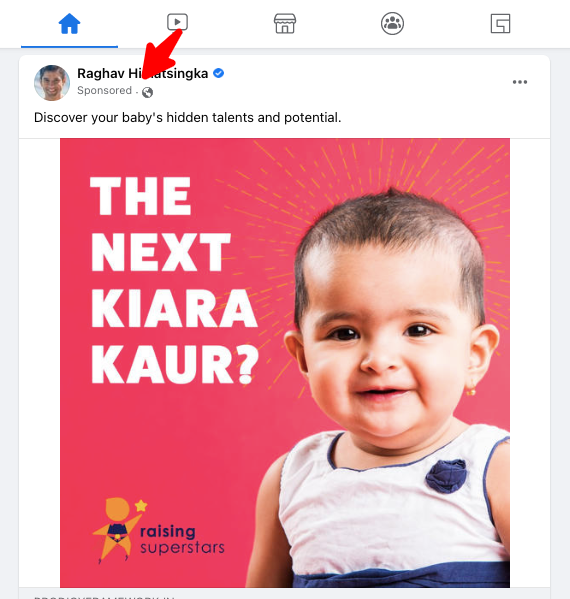
Task: Click 'THE NEXT KIARA KAUR?' headline in ad
Action: pyautogui.click(x=175, y=280)
